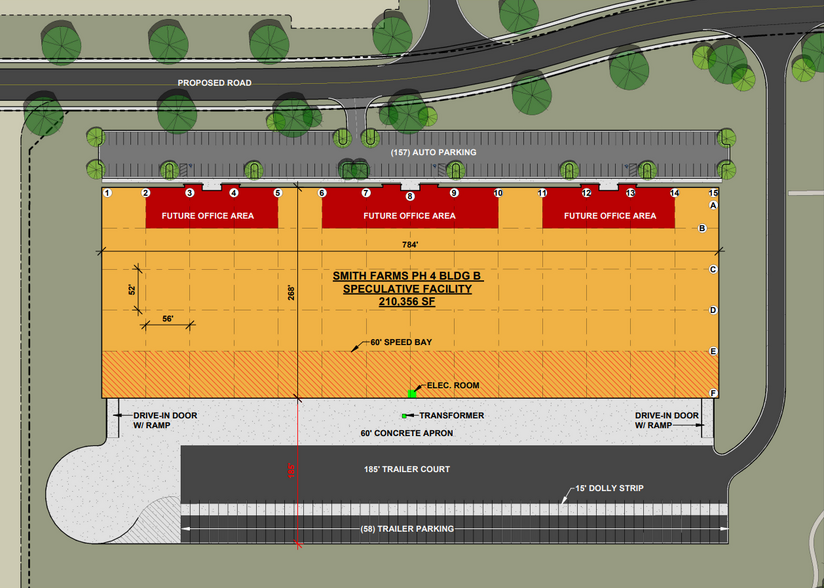Click FUTURE OFFICE AREA between columns 11 and 14

(x=610, y=216)
